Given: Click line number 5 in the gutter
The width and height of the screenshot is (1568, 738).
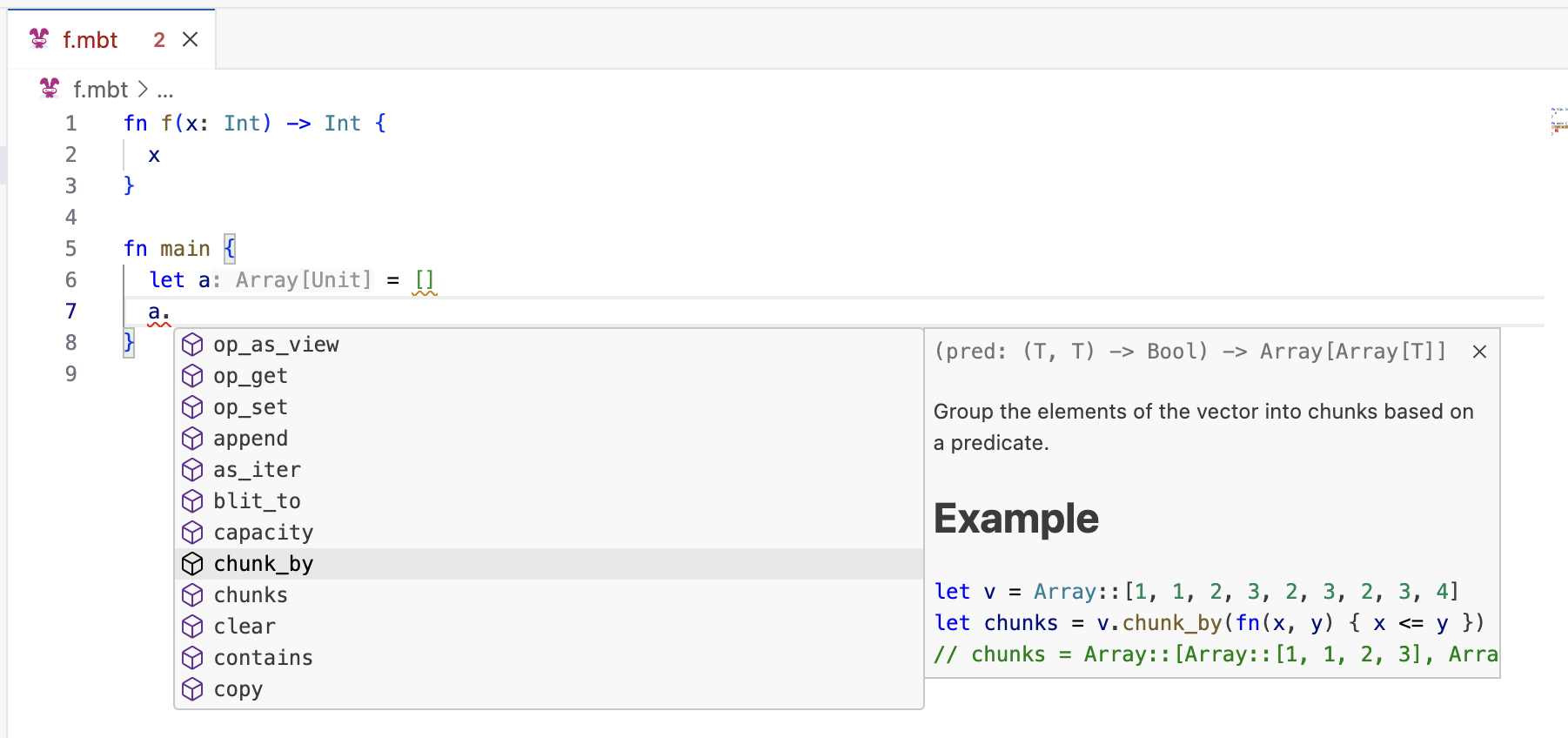Looking at the screenshot, I should 70,249.
